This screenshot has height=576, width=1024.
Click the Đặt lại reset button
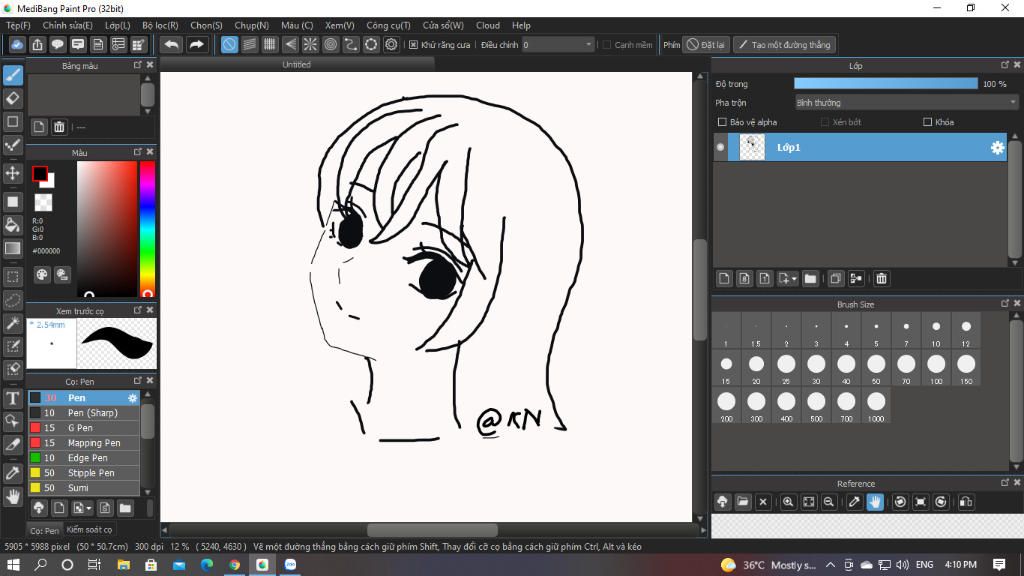tap(706, 45)
